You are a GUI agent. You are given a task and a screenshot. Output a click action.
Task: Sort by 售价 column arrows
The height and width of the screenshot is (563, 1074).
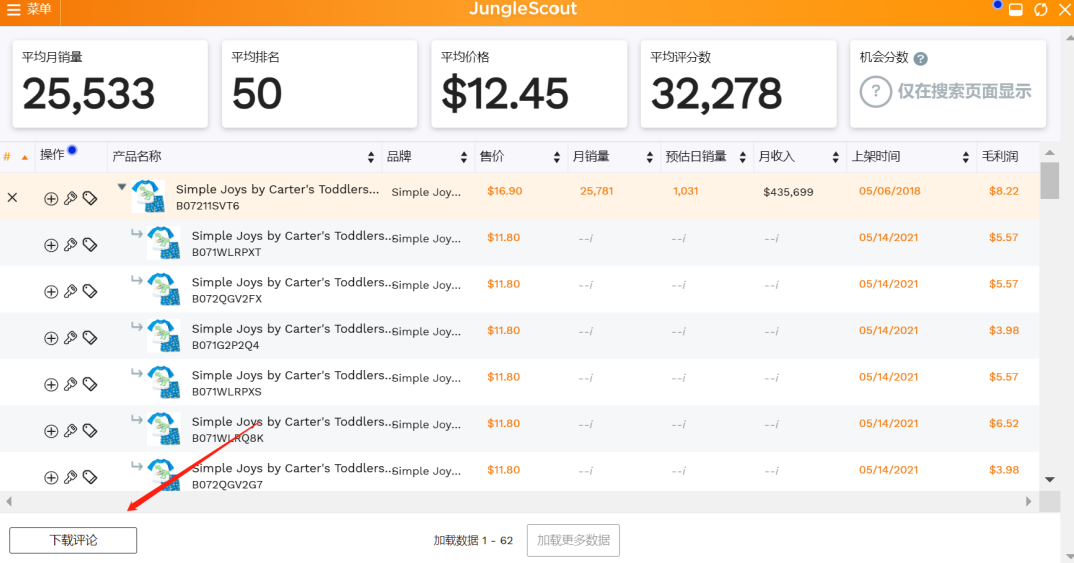click(556, 158)
